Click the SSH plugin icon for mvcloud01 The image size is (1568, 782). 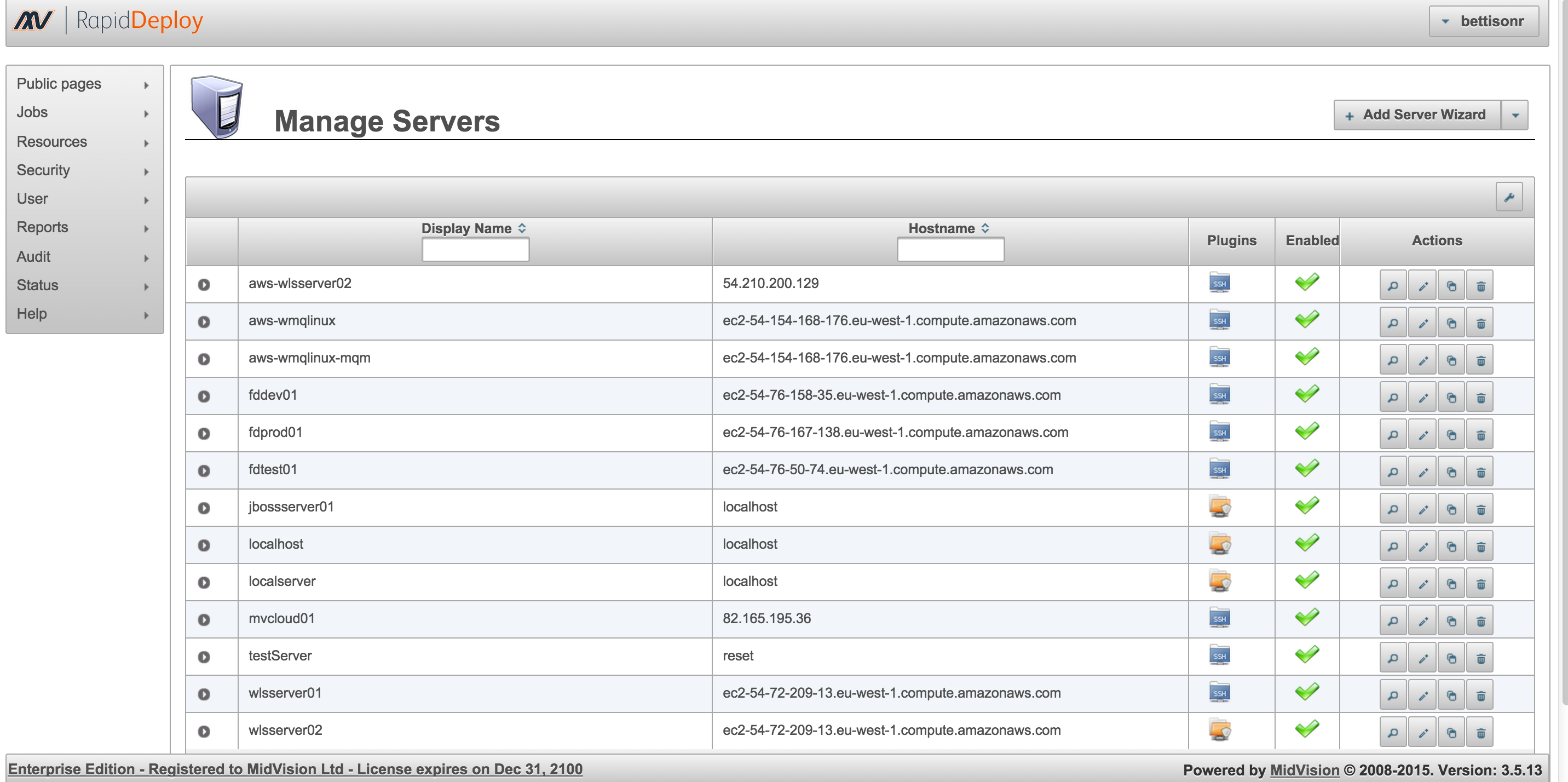pyautogui.click(x=1219, y=618)
